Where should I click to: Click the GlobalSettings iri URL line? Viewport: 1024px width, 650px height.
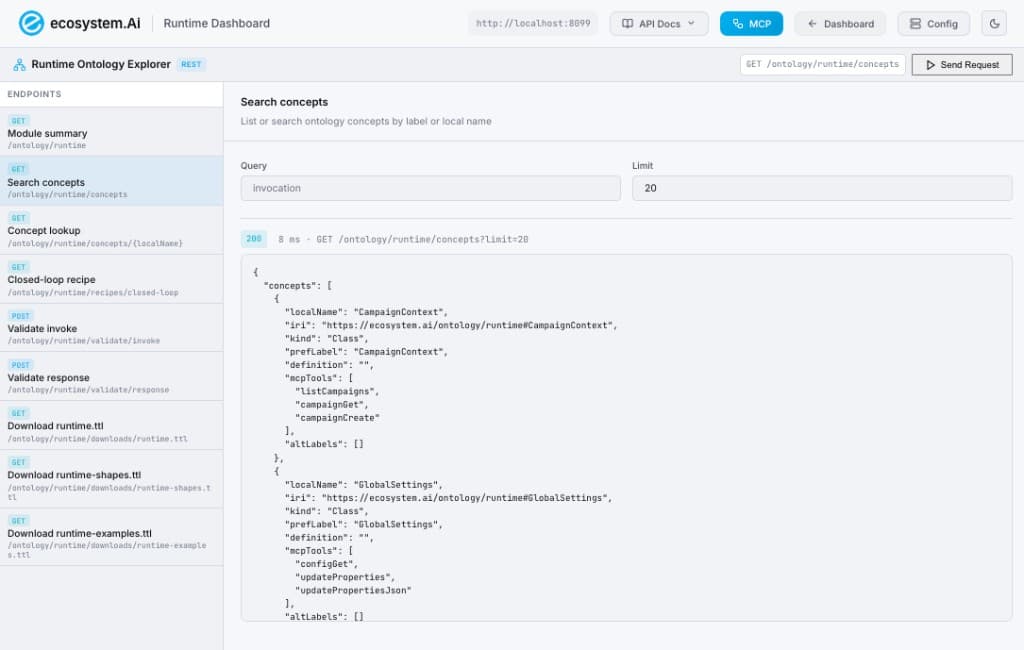(448, 498)
